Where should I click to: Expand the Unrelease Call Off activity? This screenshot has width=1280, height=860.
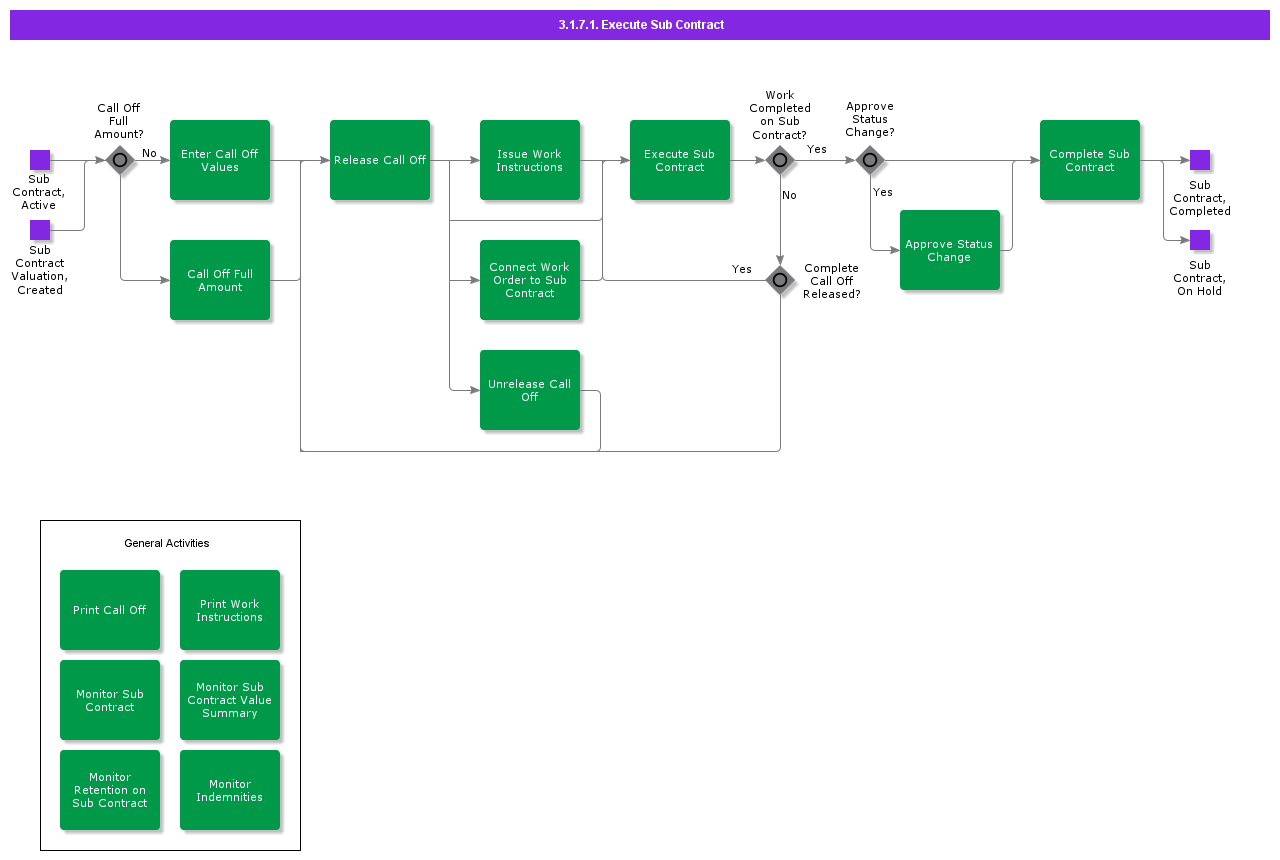pyautogui.click(x=530, y=390)
